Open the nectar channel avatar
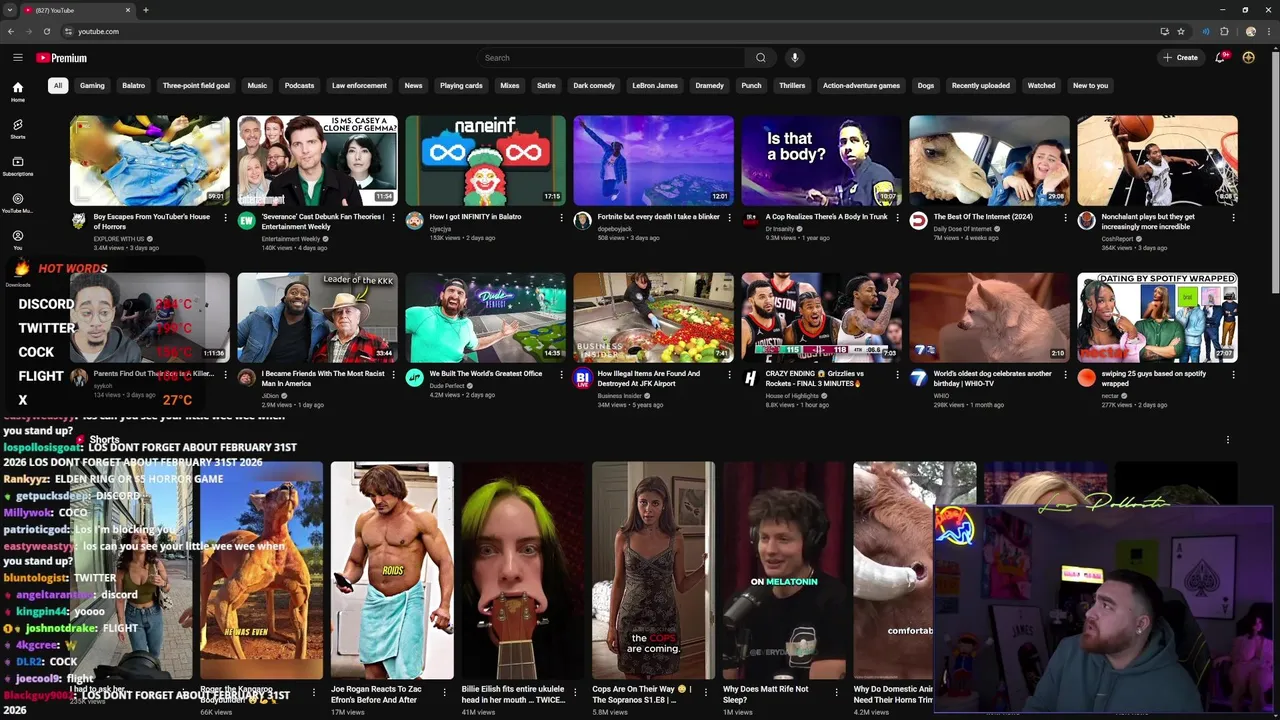The image size is (1280, 720). coord(1086,378)
